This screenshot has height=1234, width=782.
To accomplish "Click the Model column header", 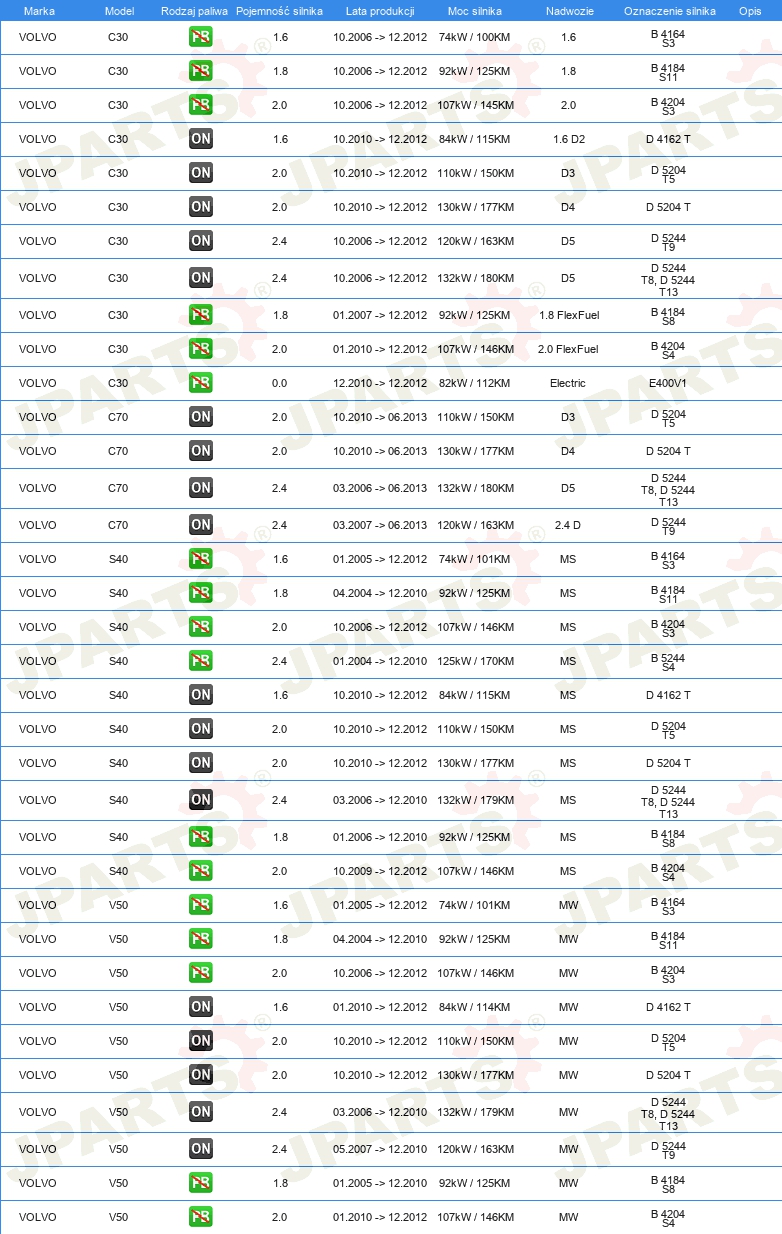I will (119, 10).
